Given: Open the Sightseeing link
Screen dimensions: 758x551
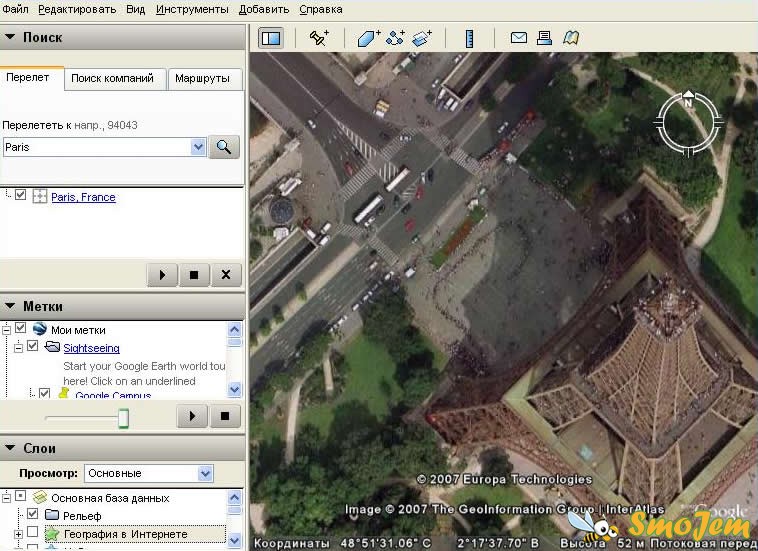Looking at the screenshot, I should pos(91,348).
